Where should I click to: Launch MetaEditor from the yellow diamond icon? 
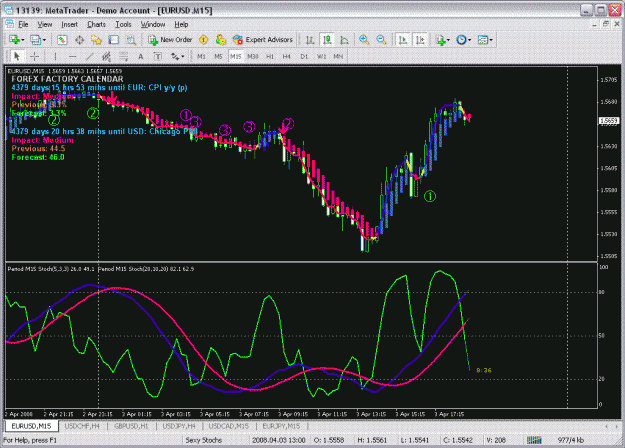(x=204, y=40)
